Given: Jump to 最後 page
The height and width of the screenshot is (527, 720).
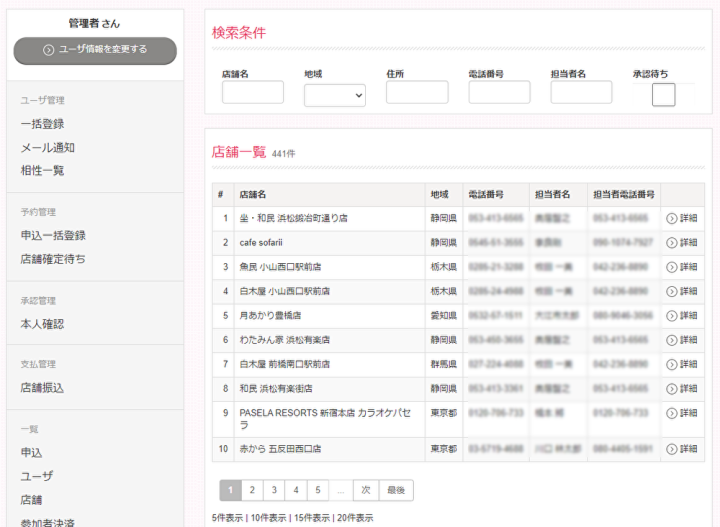Looking at the screenshot, I should pos(396,490).
